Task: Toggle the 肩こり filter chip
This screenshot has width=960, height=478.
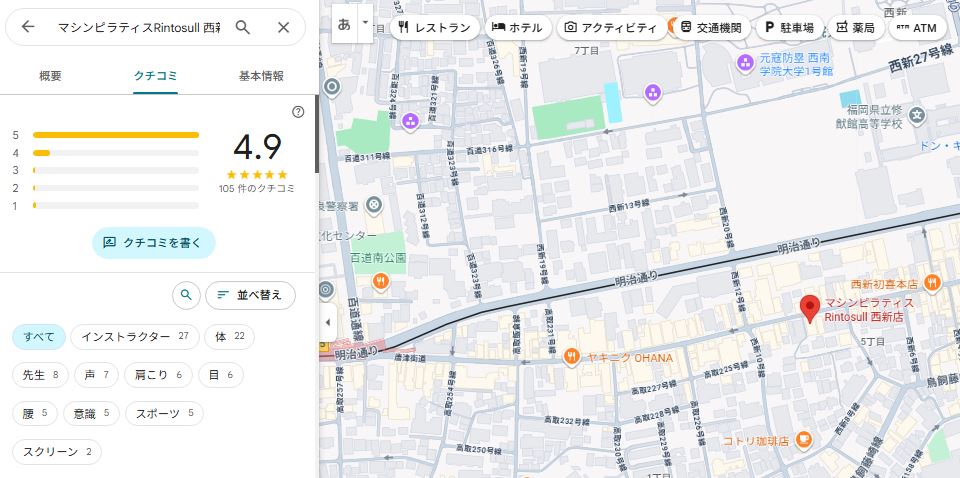Action: [160, 375]
